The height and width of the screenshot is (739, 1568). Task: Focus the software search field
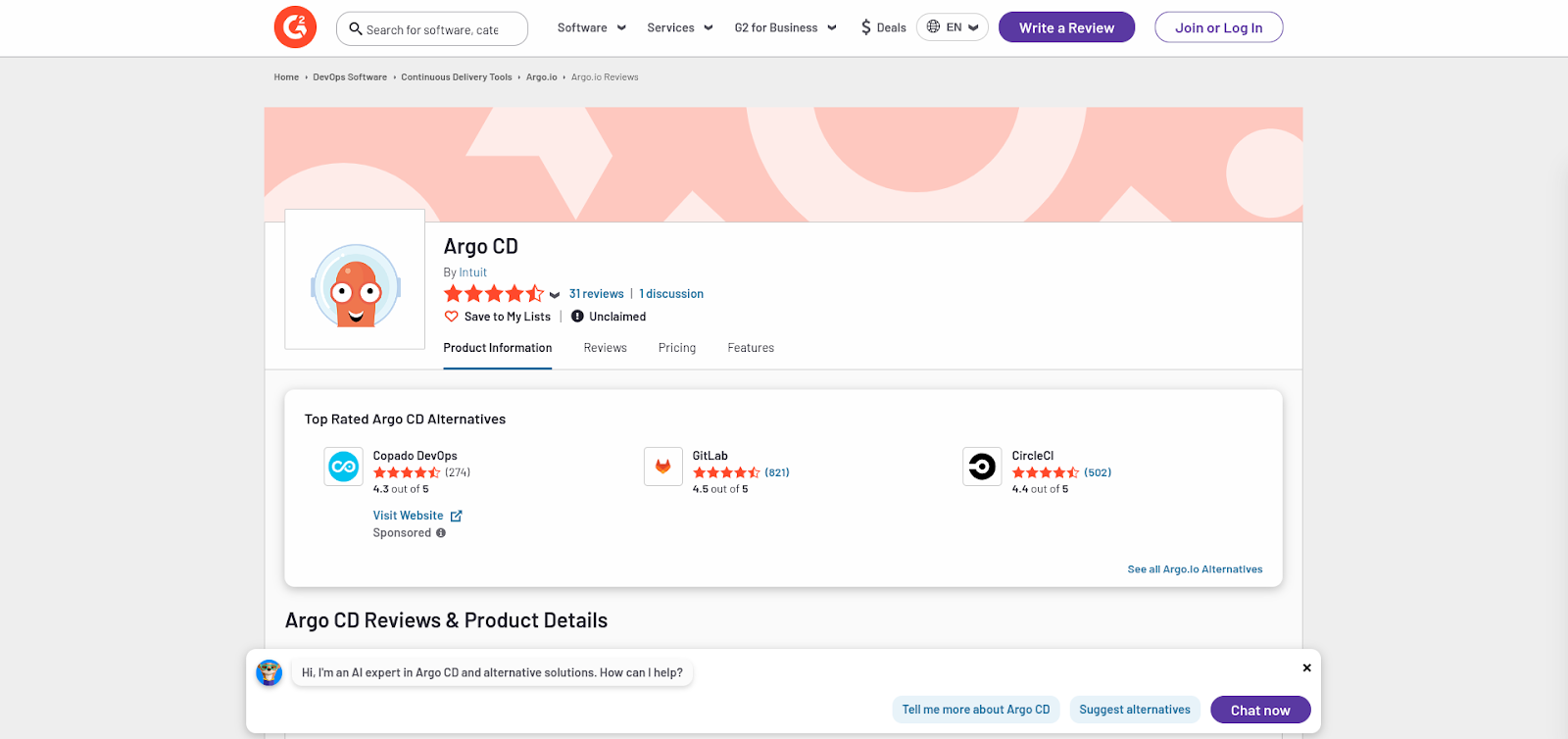(x=432, y=29)
